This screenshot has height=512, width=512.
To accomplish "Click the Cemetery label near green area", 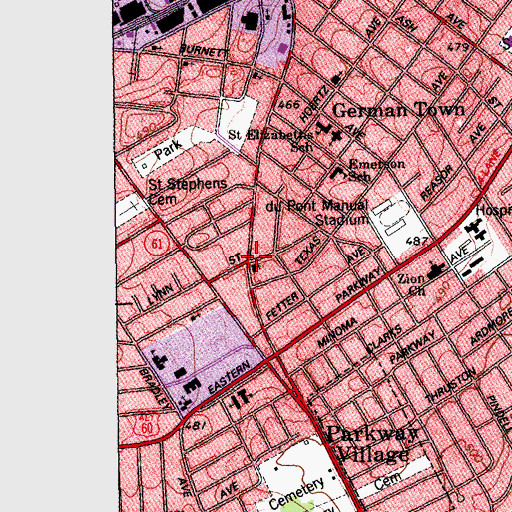I will [x=296, y=493].
